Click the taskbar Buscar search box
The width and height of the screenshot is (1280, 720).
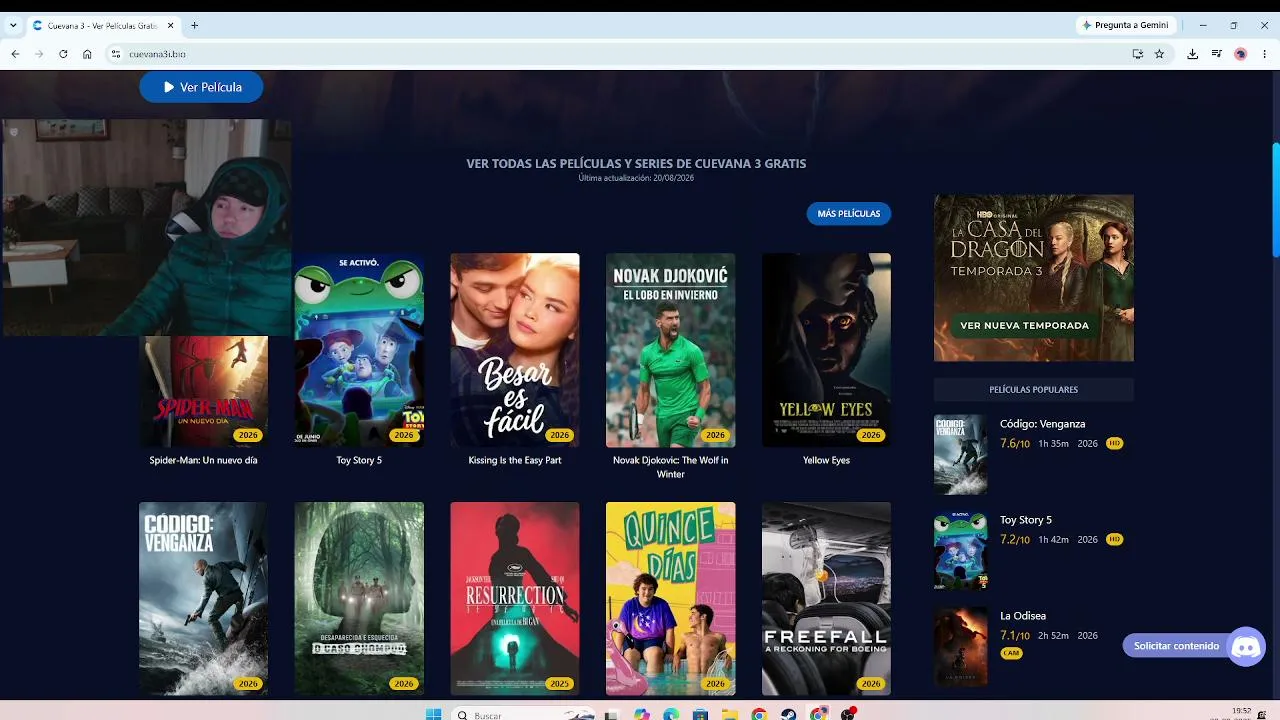click(x=521, y=715)
